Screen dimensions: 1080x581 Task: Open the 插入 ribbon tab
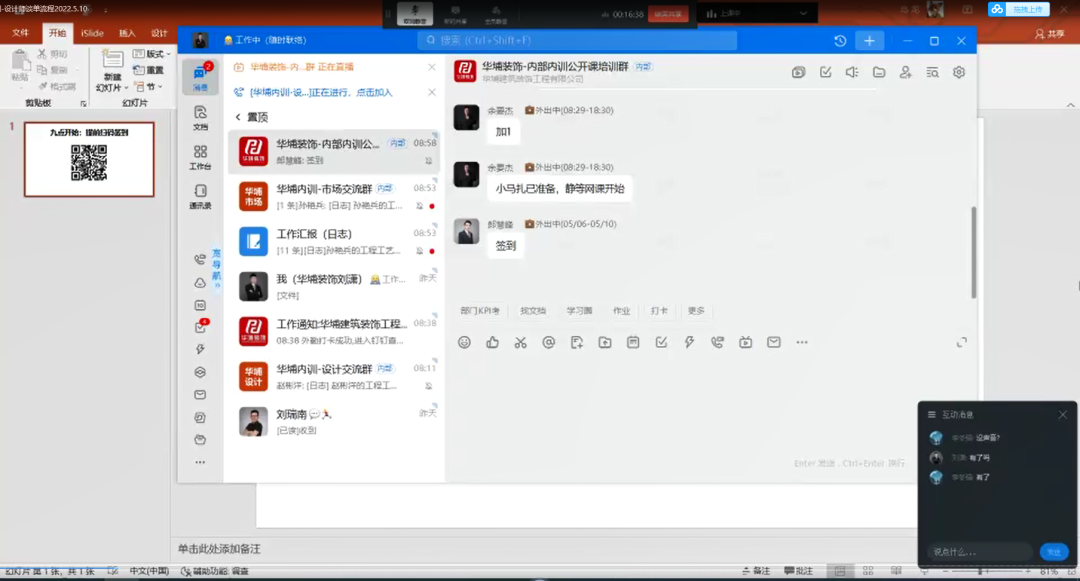coord(126,33)
